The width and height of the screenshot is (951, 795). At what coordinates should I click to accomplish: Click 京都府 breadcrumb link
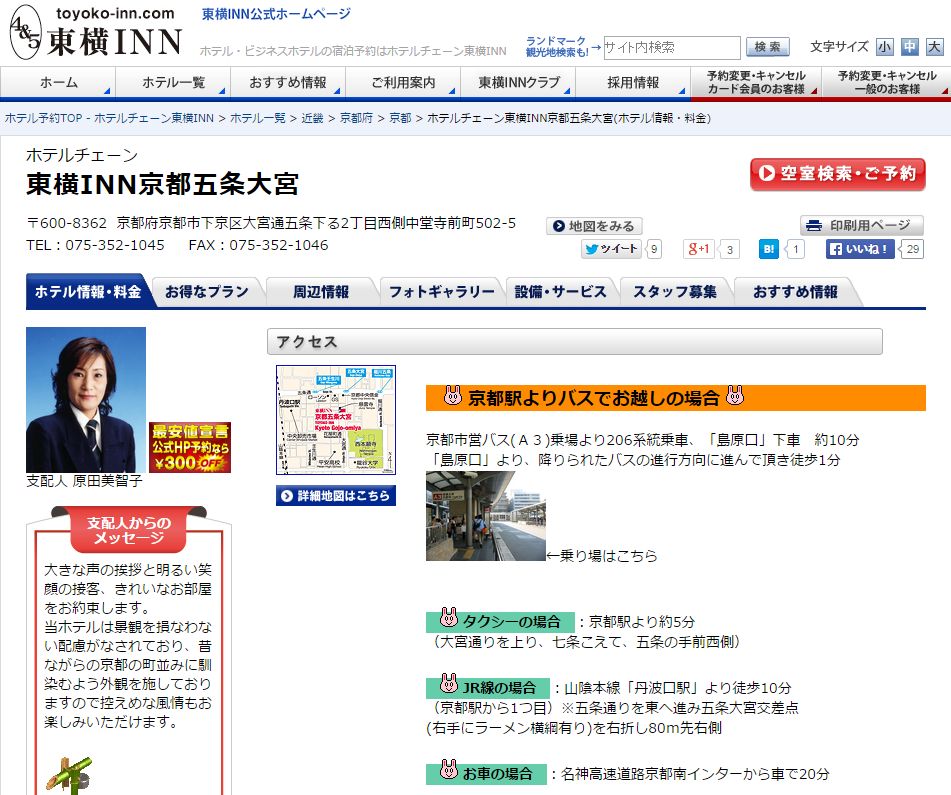coord(356,118)
